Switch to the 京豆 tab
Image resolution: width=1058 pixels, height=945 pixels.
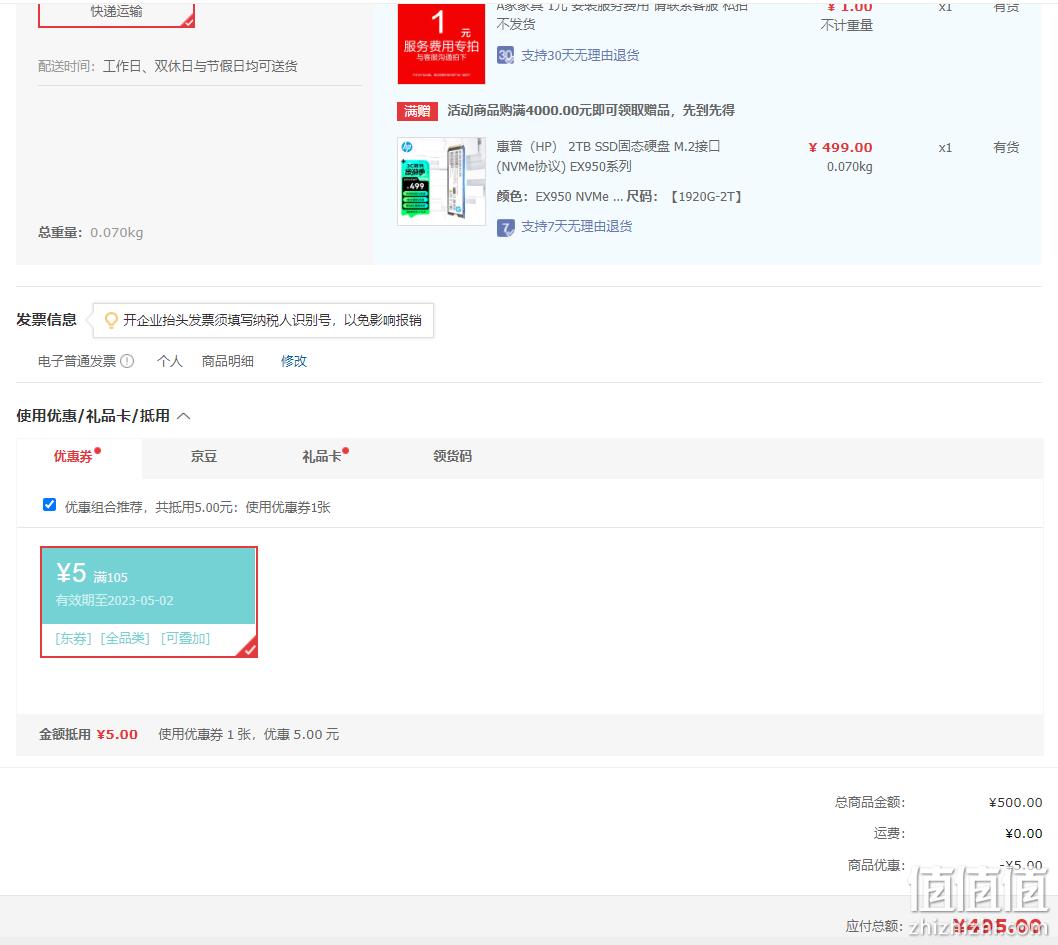click(x=204, y=457)
